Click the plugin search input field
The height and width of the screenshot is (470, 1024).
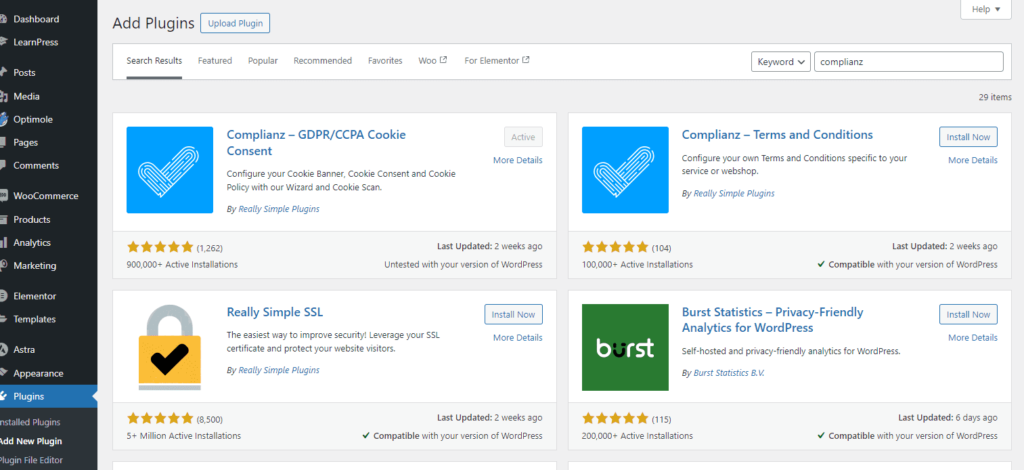pyautogui.click(x=908, y=62)
